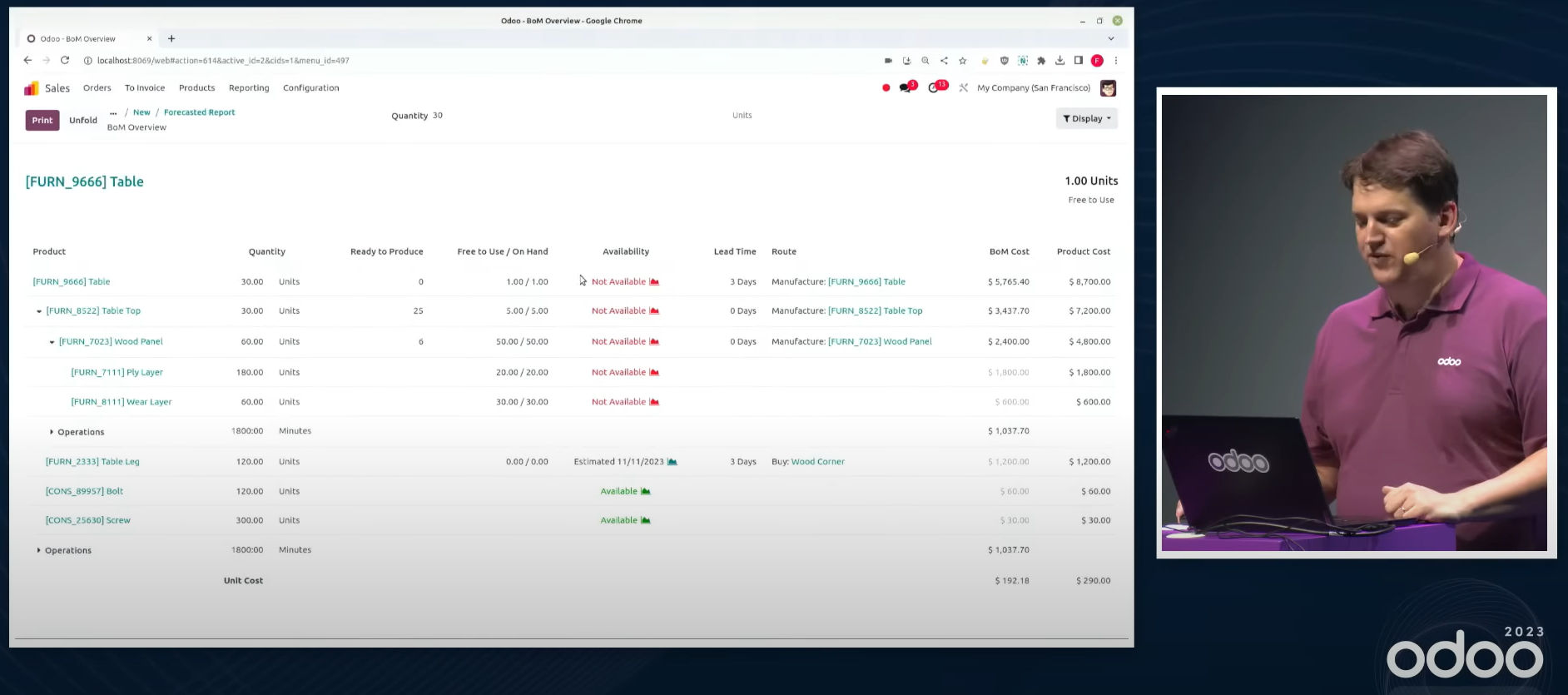Edit the Quantity field showing 30
Screen dimensions: 1568x695
pos(438,116)
